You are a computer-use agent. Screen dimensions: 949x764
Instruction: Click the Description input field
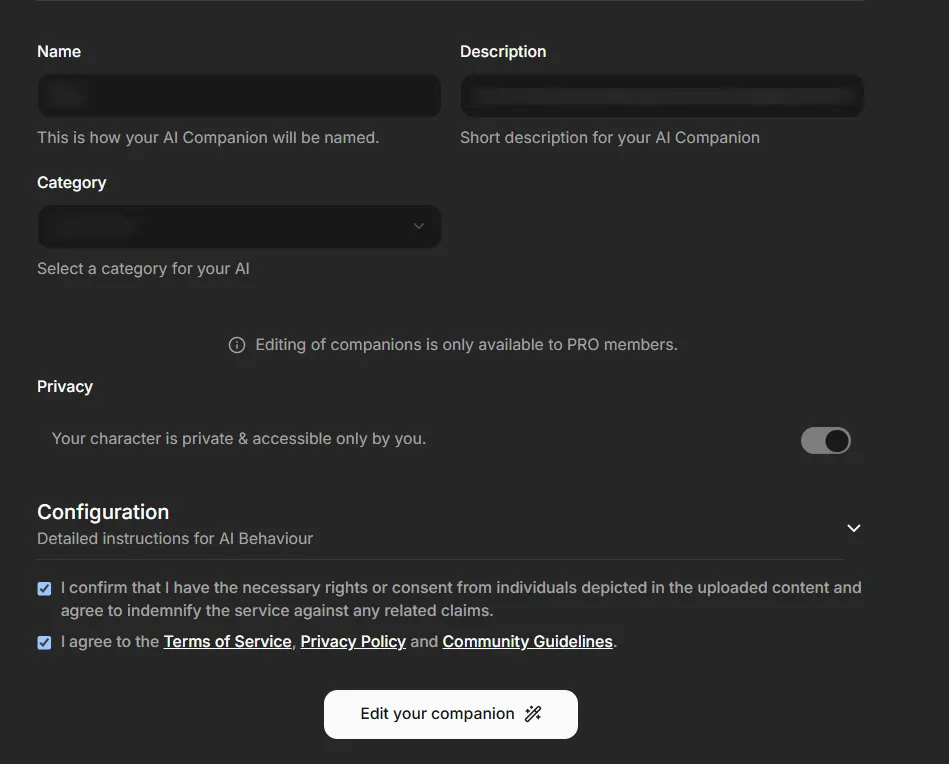(662, 96)
